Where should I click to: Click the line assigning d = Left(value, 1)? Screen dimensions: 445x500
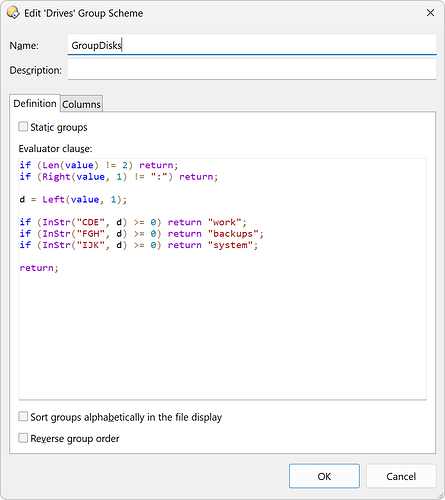[73, 199]
